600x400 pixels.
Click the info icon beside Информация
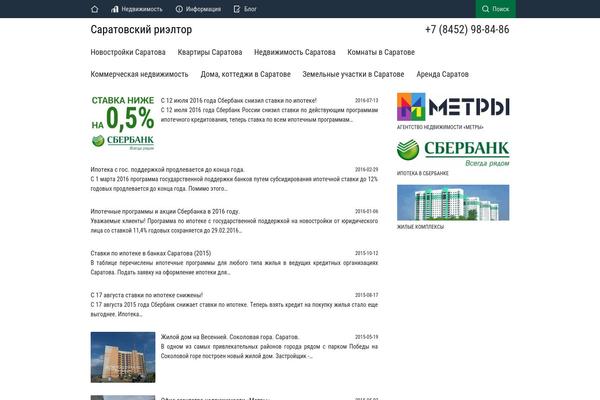(179, 9)
